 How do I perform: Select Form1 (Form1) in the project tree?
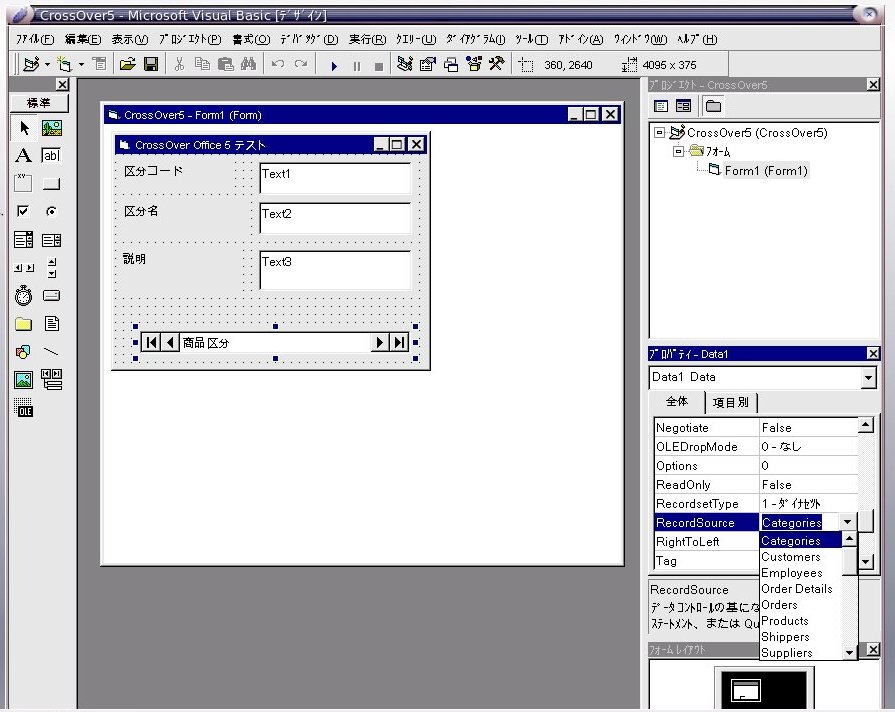point(766,170)
